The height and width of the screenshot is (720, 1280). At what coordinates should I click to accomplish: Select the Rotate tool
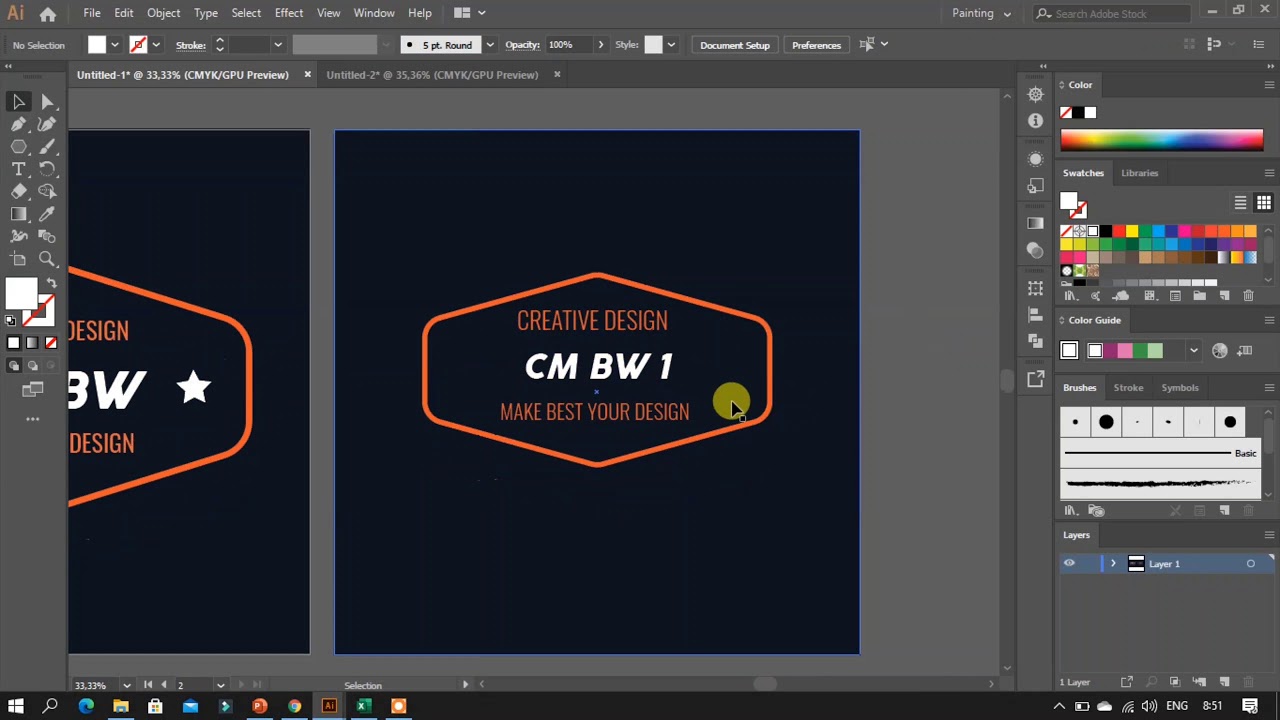point(47,169)
